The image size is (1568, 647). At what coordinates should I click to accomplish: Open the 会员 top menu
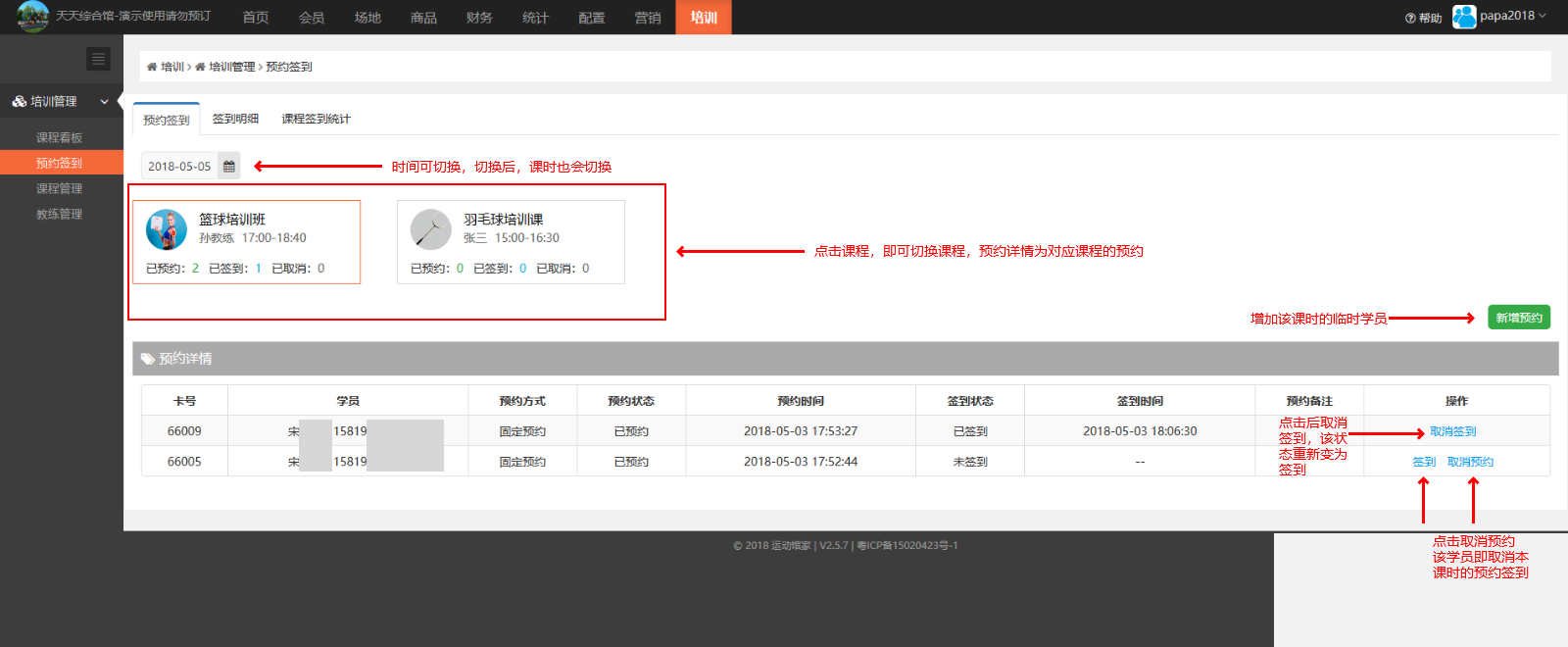[x=312, y=18]
